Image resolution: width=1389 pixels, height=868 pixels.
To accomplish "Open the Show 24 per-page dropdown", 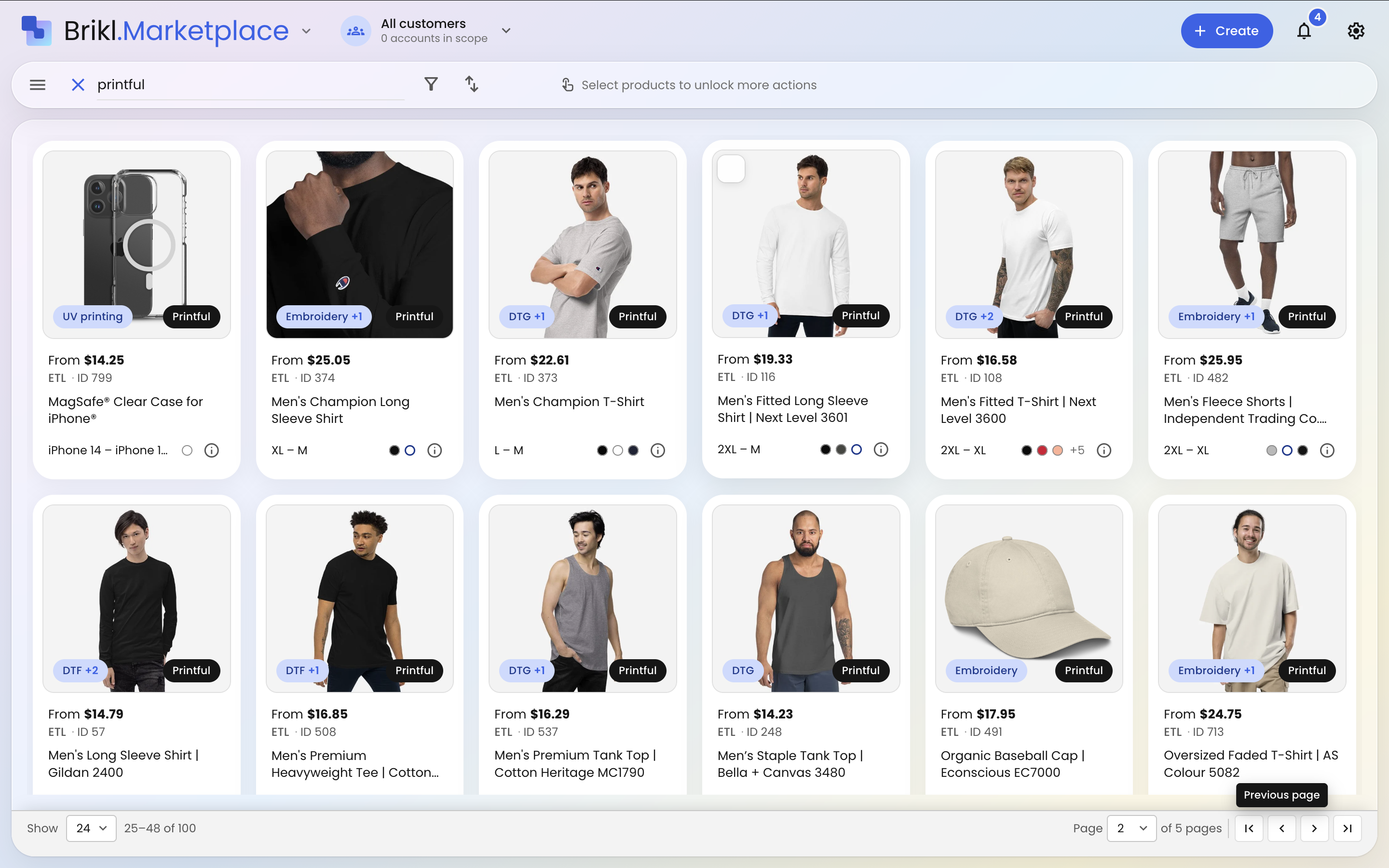I will point(91,828).
